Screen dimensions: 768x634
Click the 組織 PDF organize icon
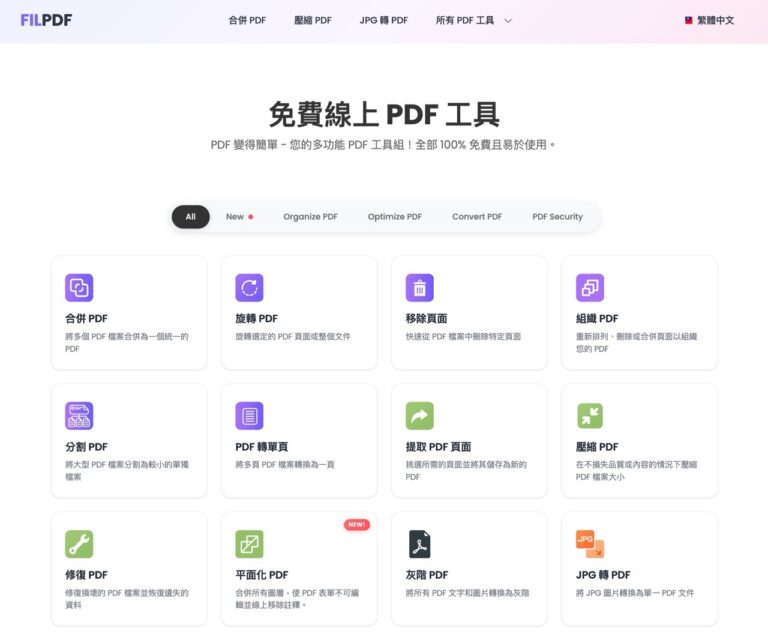click(590, 288)
